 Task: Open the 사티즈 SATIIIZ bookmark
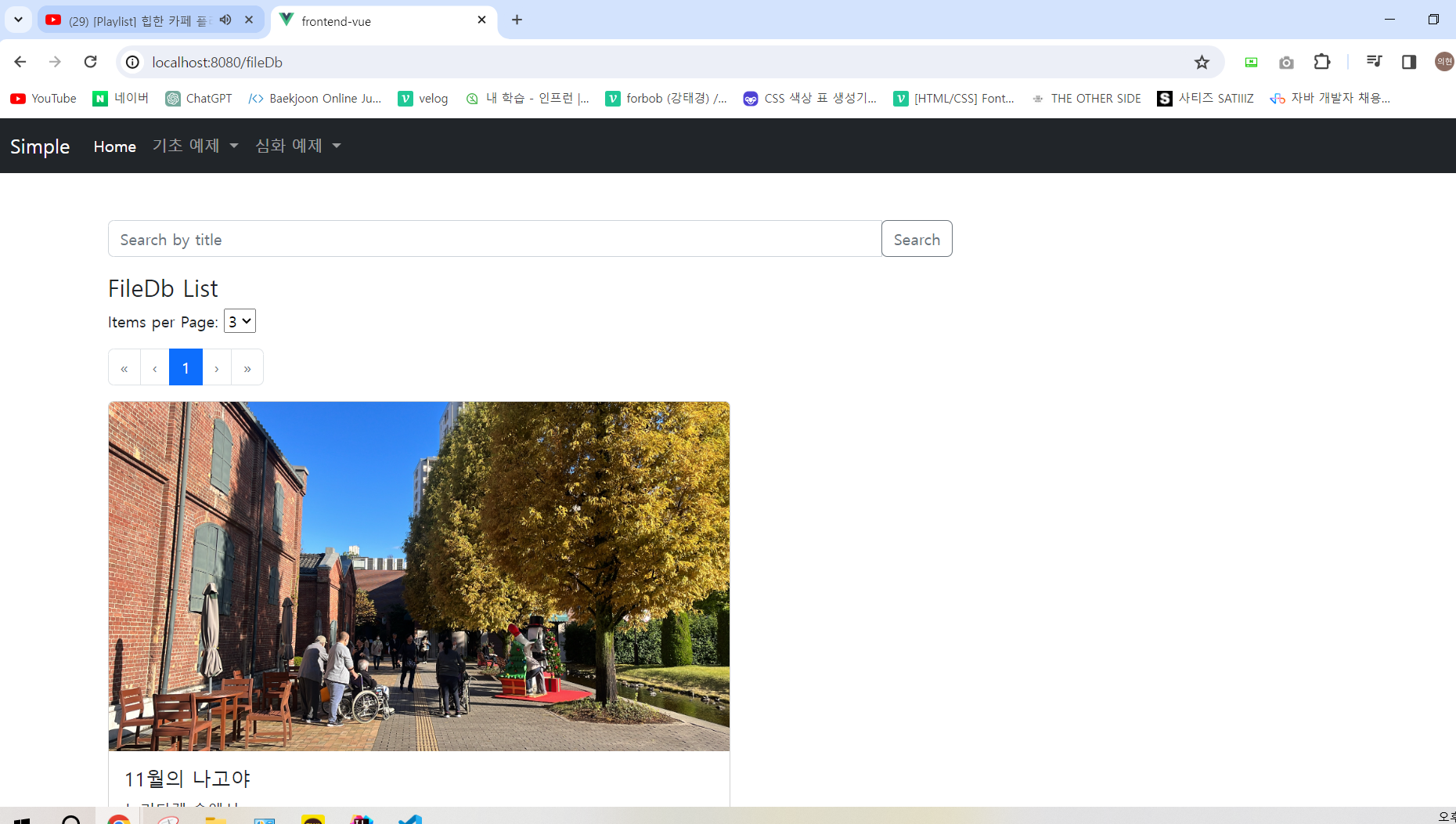coord(1206,98)
